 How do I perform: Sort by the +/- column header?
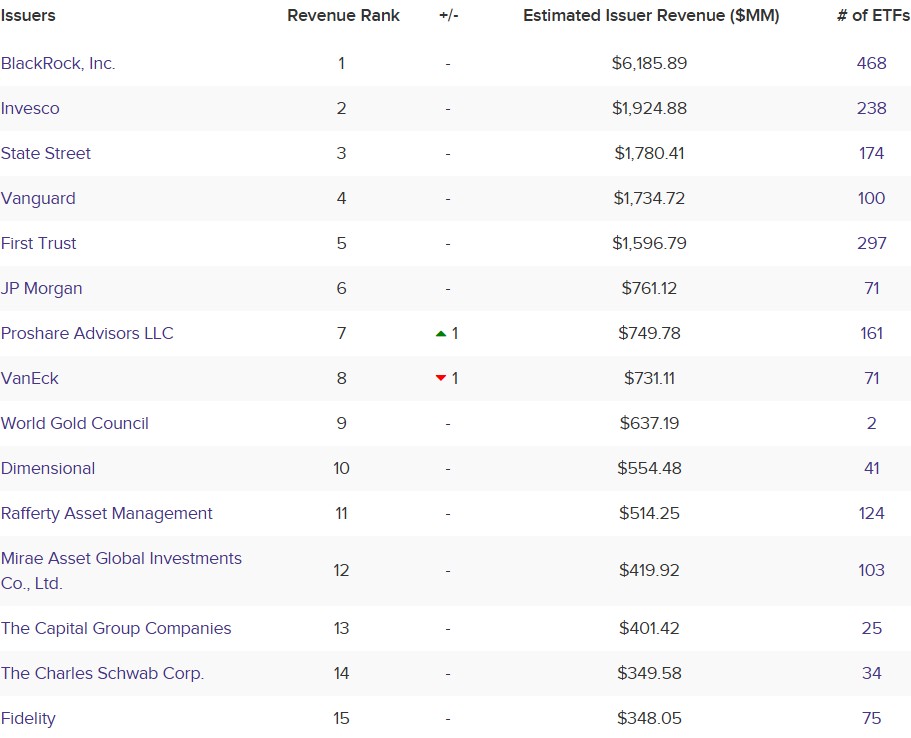(447, 15)
